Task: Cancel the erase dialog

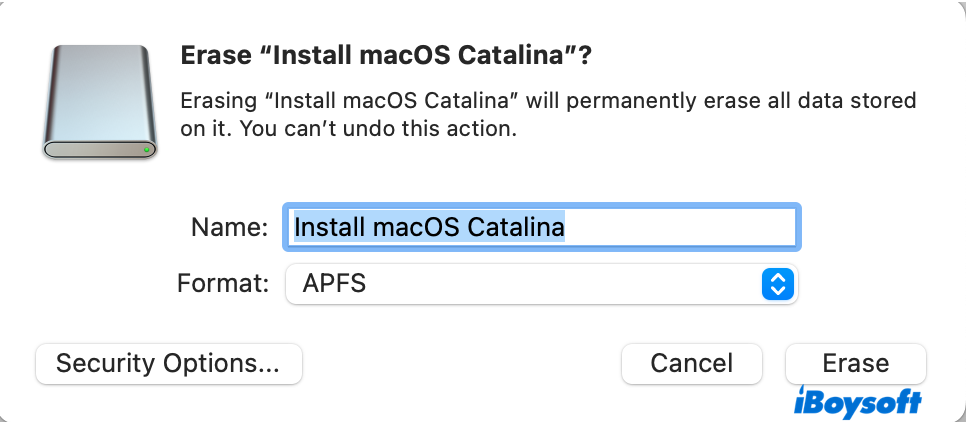Action: (691, 363)
